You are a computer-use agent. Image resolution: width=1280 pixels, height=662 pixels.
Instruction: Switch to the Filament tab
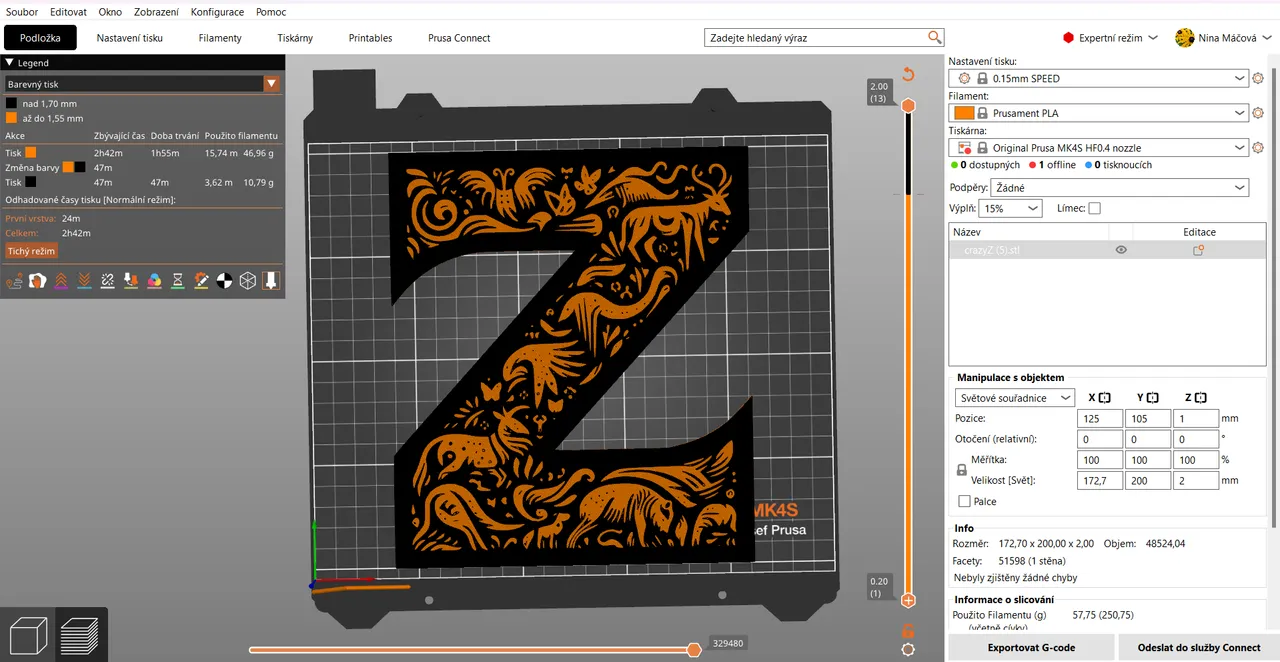[219, 38]
